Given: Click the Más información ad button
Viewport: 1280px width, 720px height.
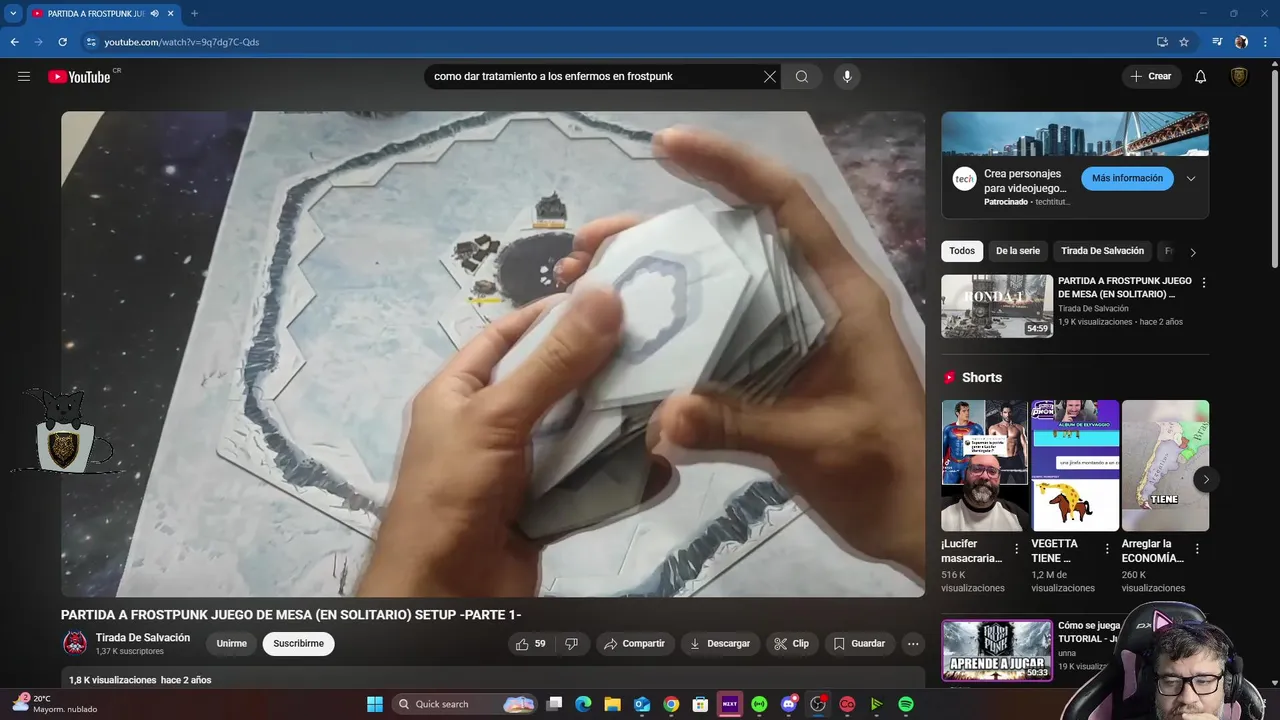Looking at the screenshot, I should pyautogui.click(x=1127, y=179).
